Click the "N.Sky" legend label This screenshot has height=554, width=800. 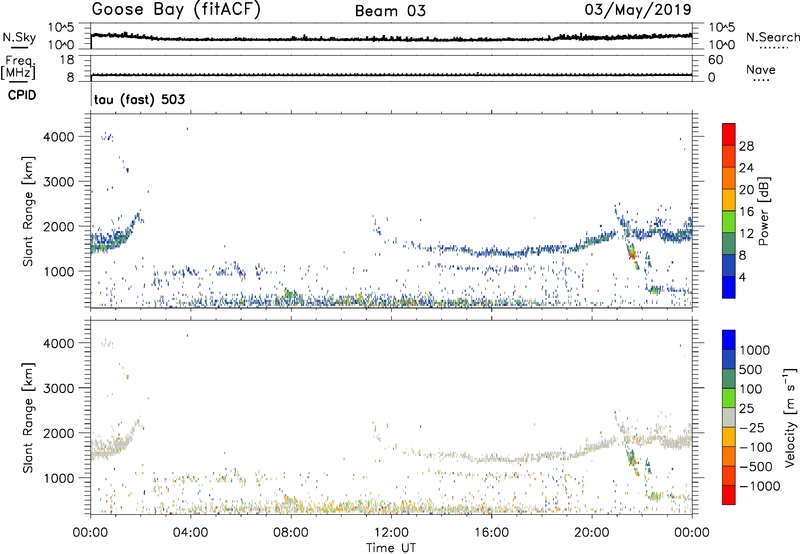click(x=19, y=37)
